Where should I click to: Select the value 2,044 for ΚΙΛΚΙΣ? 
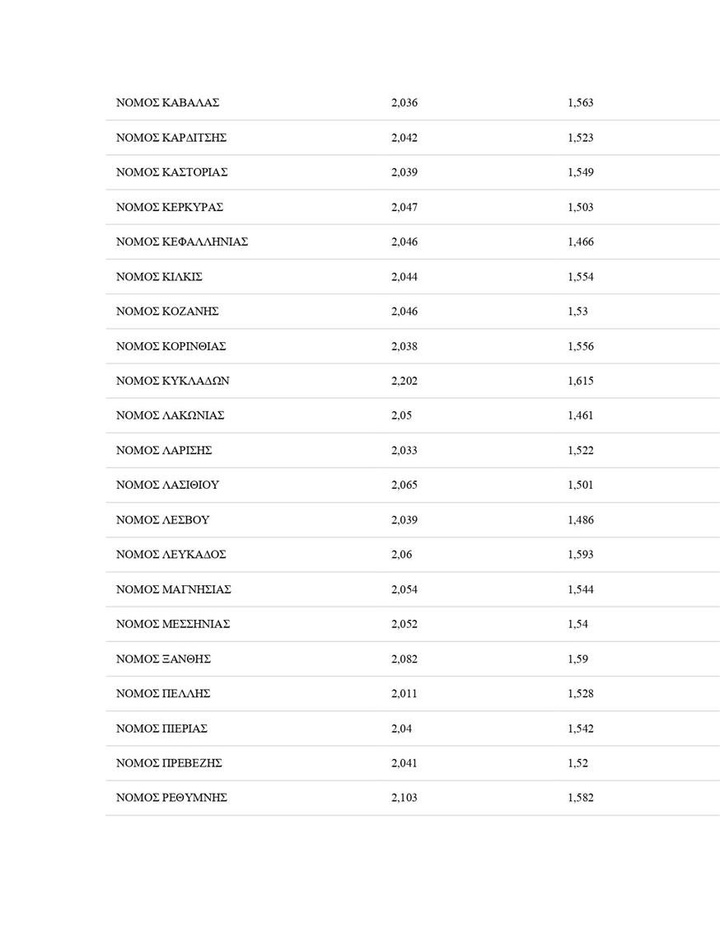pyautogui.click(x=404, y=277)
